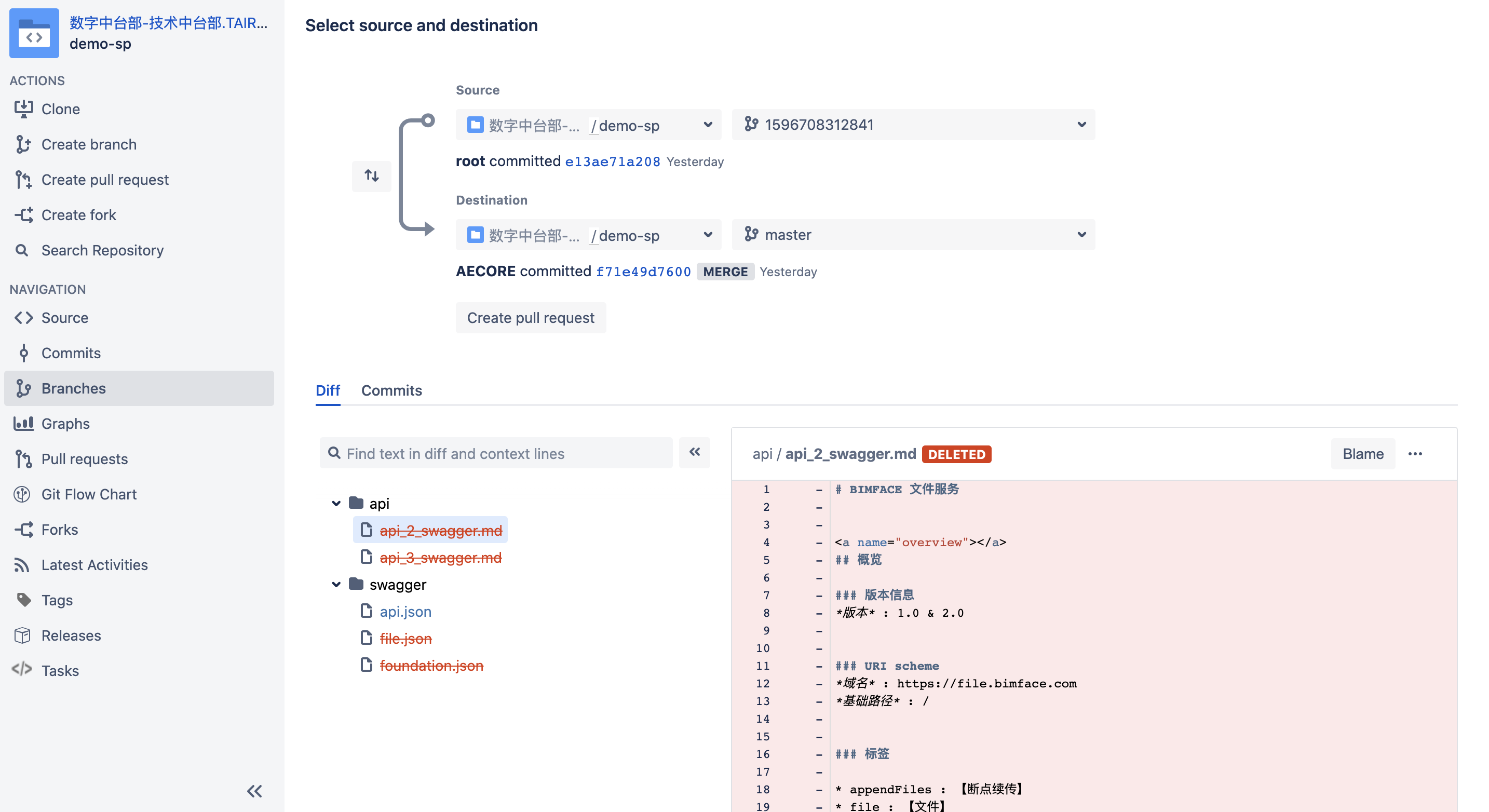Viewport: 1489px width, 812px height.
Task: Open commit link e13ae71a208
Action: [x=612, y=162]
